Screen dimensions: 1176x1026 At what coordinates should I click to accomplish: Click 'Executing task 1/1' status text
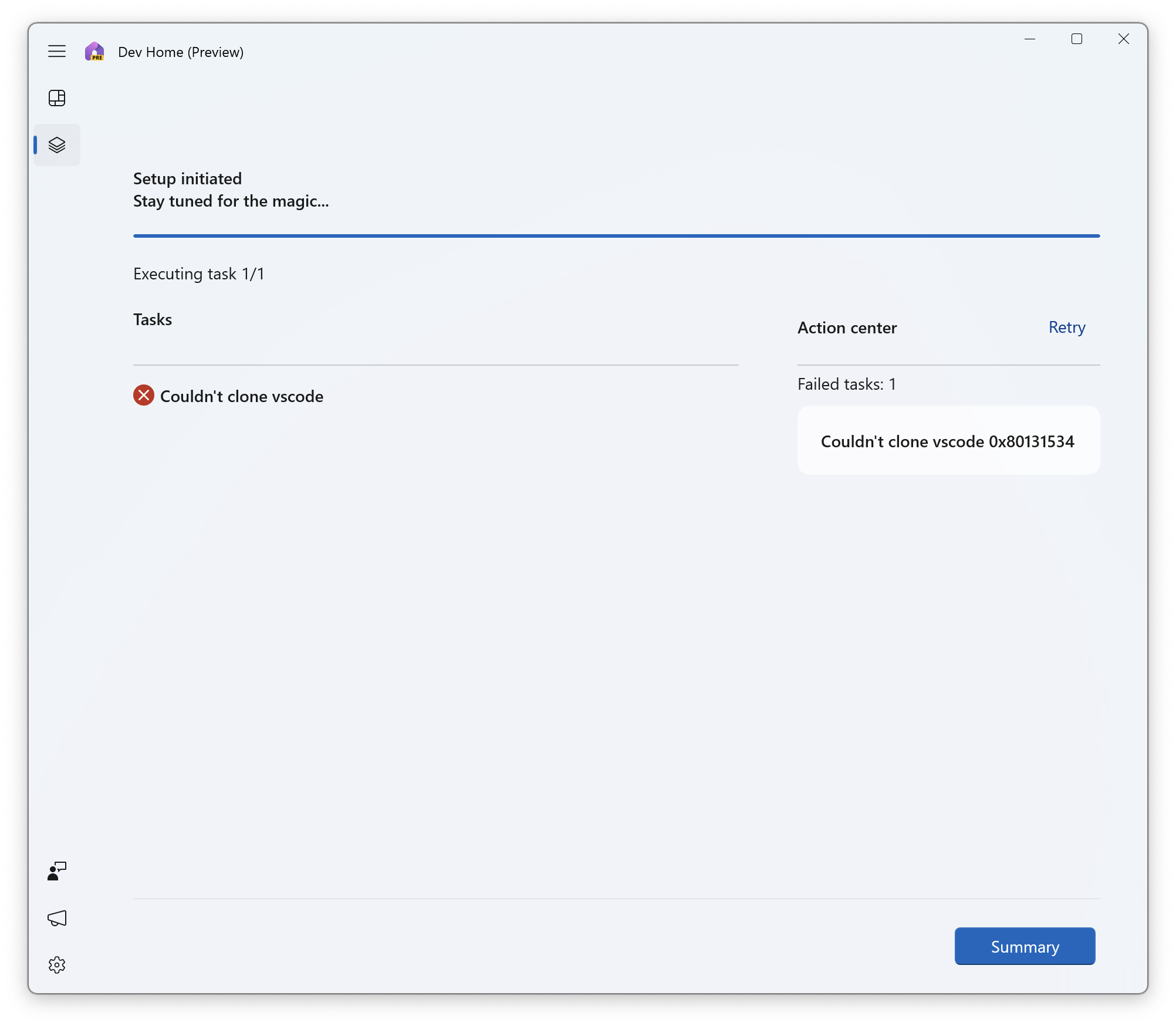(x=199, y=274)
